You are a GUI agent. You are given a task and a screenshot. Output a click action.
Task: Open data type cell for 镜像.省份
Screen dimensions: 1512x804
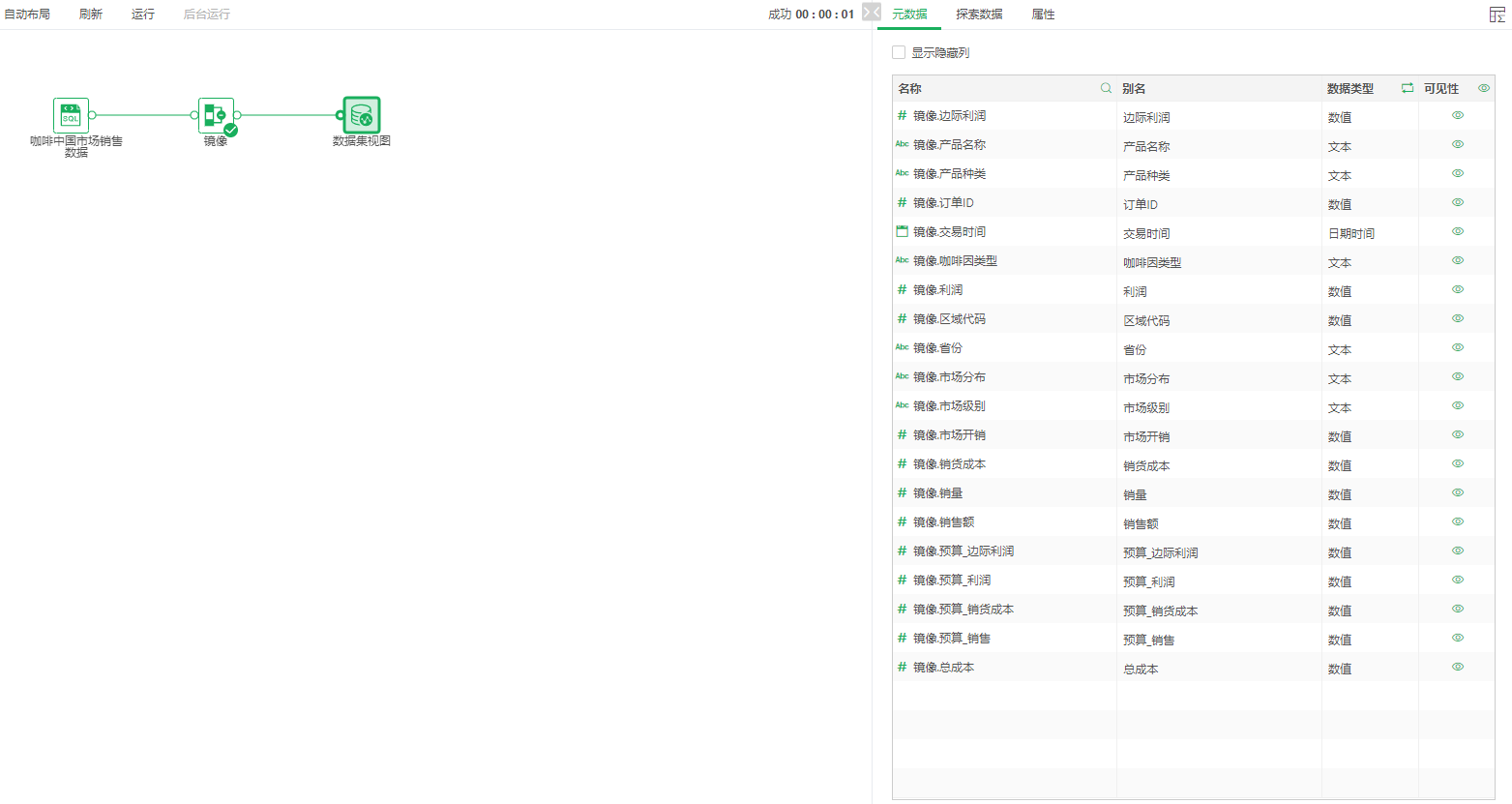[1340, 349]
